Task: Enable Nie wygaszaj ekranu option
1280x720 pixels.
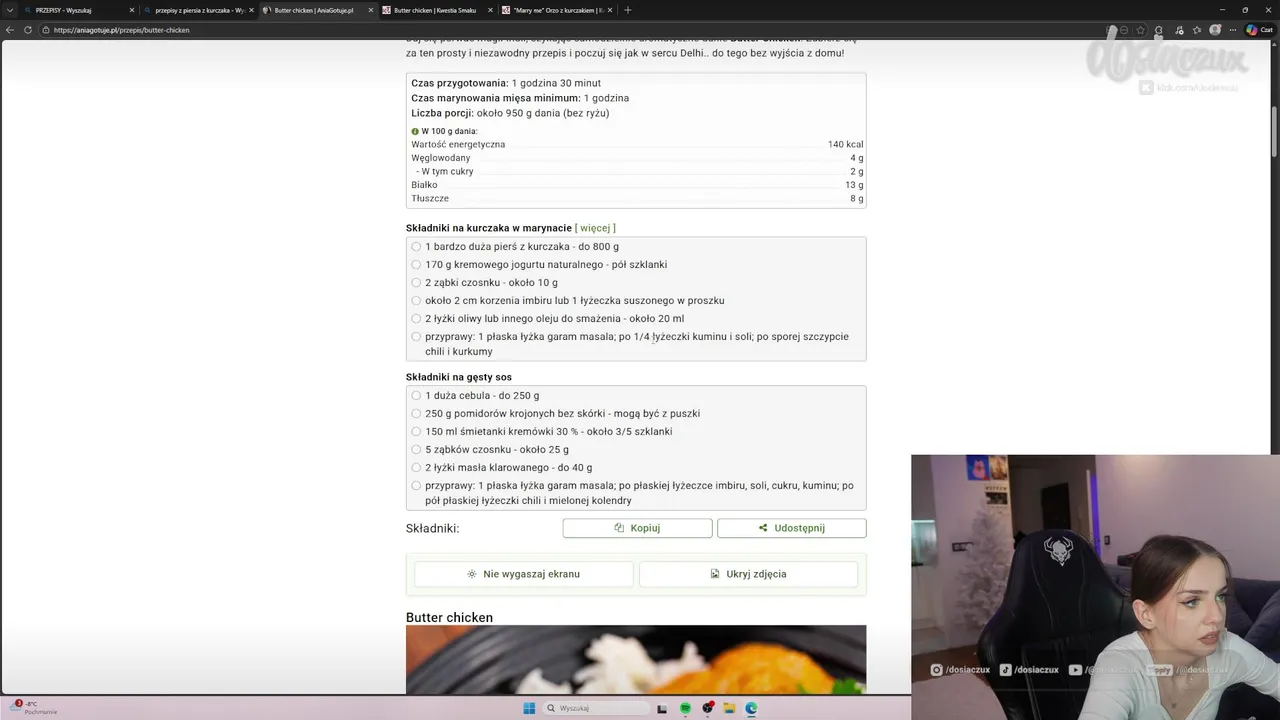Action: point(524,574)
